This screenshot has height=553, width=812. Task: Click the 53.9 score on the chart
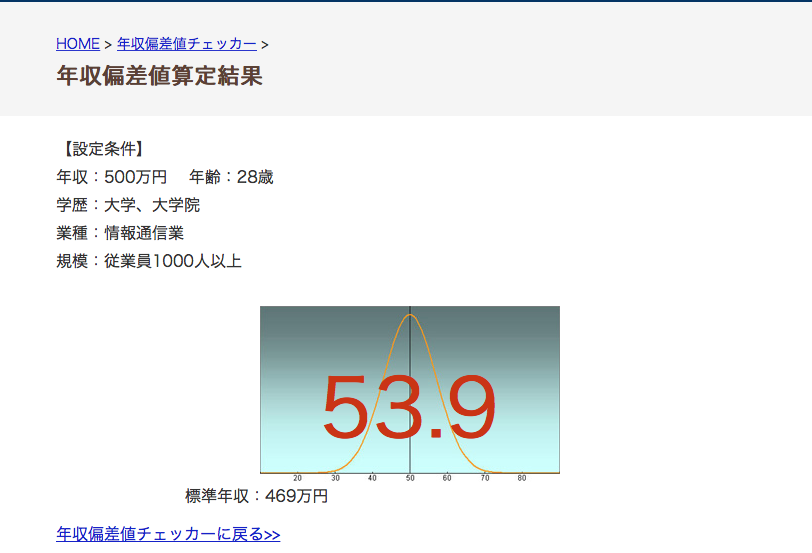(409, 407)
